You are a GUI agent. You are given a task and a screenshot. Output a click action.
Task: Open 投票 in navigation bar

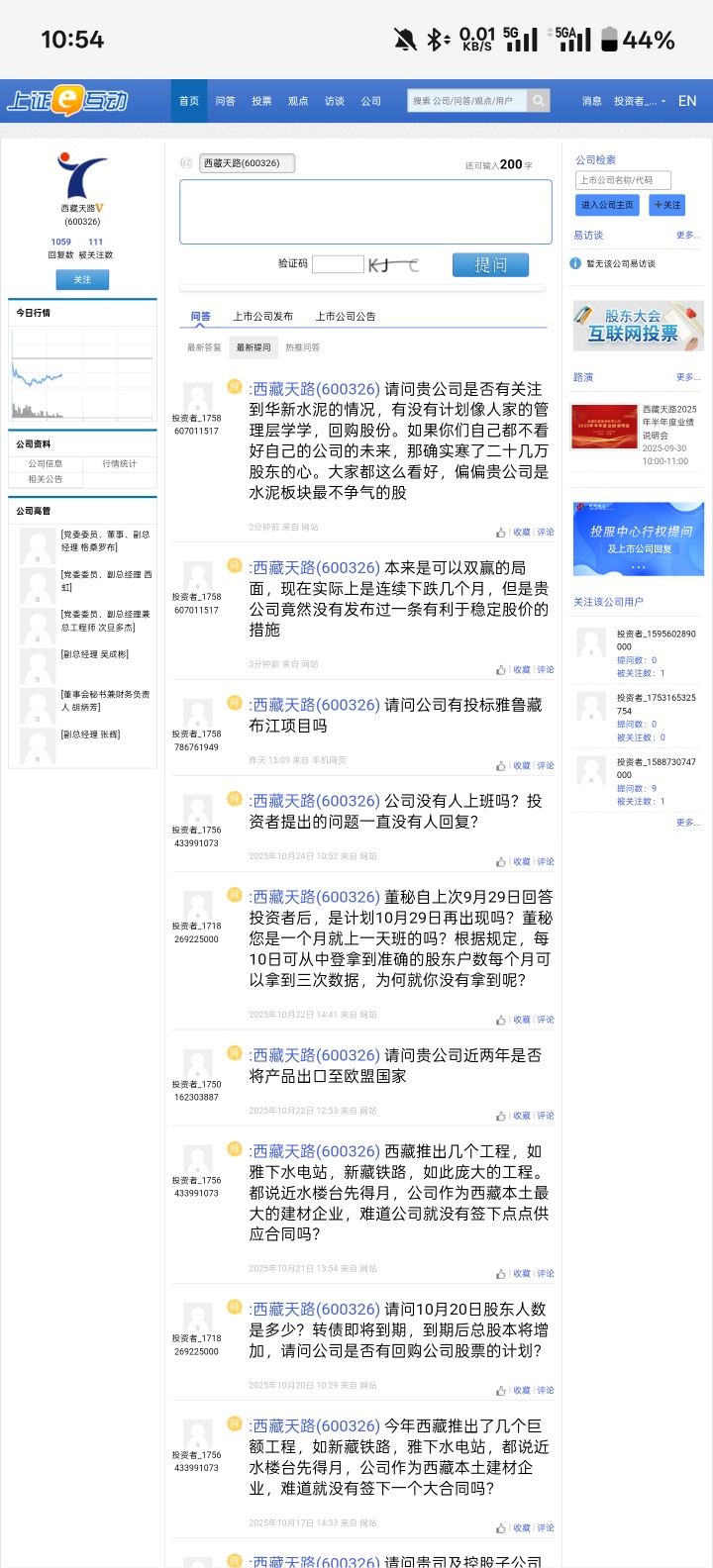pos(261,101)
